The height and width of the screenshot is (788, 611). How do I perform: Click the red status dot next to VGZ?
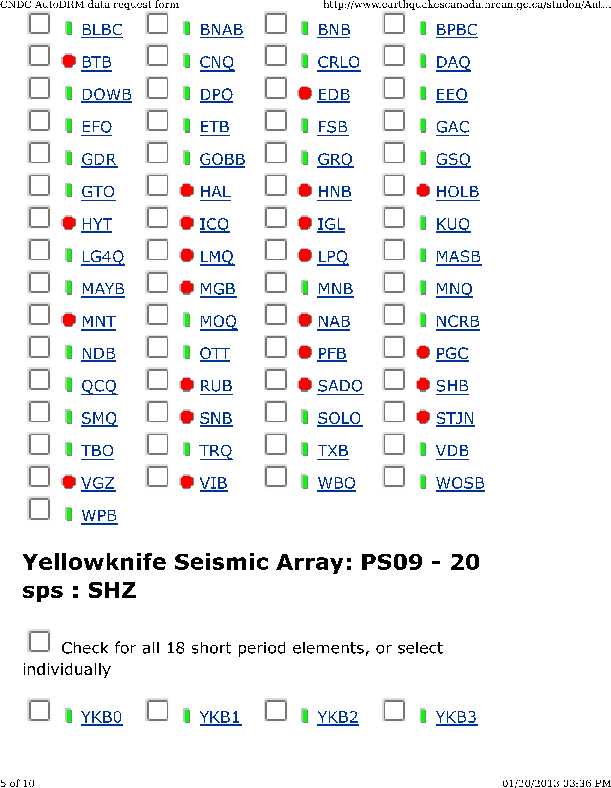(69, 482)
